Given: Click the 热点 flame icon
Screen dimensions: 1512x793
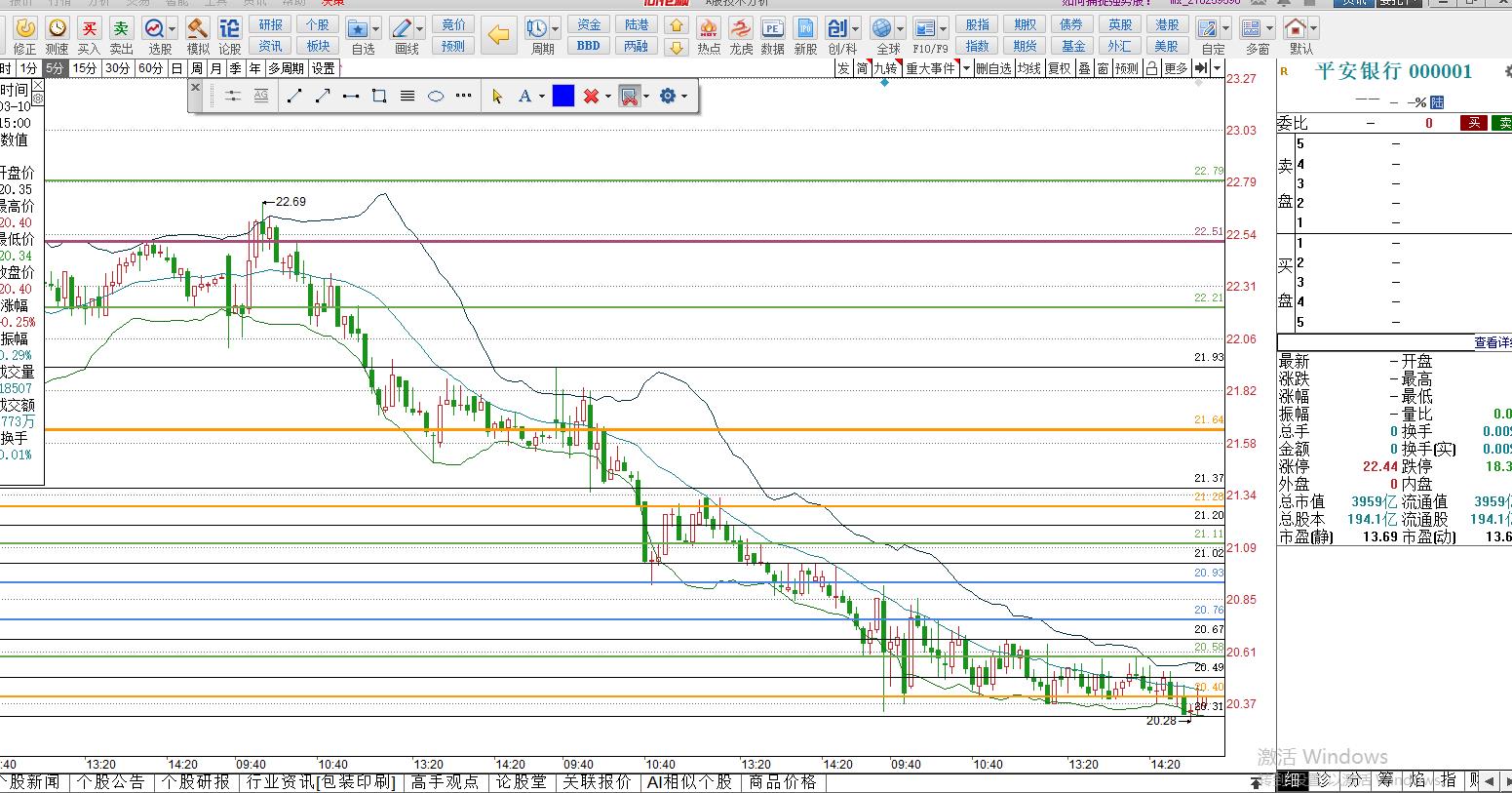Looking at the screenshot, I should coord(709,29).
